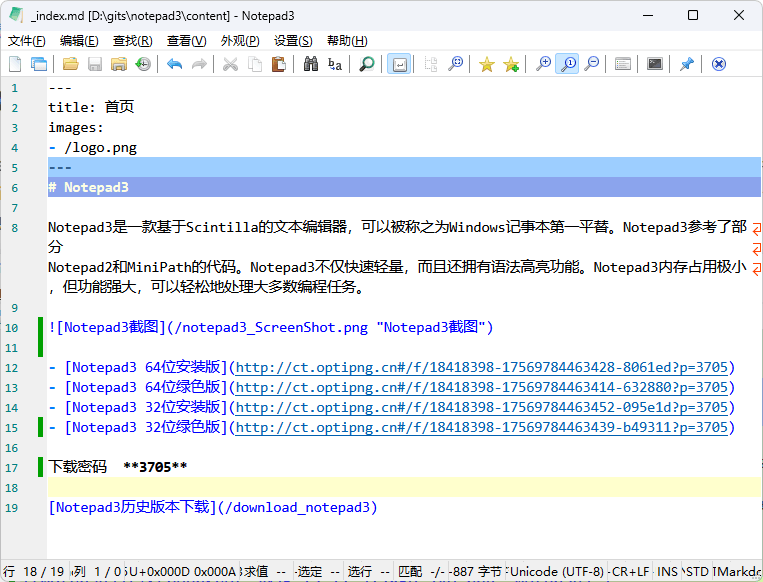Open a file using the folder icon
The image size is (763, 582).
pyautogui.click(x=71, y=64)
